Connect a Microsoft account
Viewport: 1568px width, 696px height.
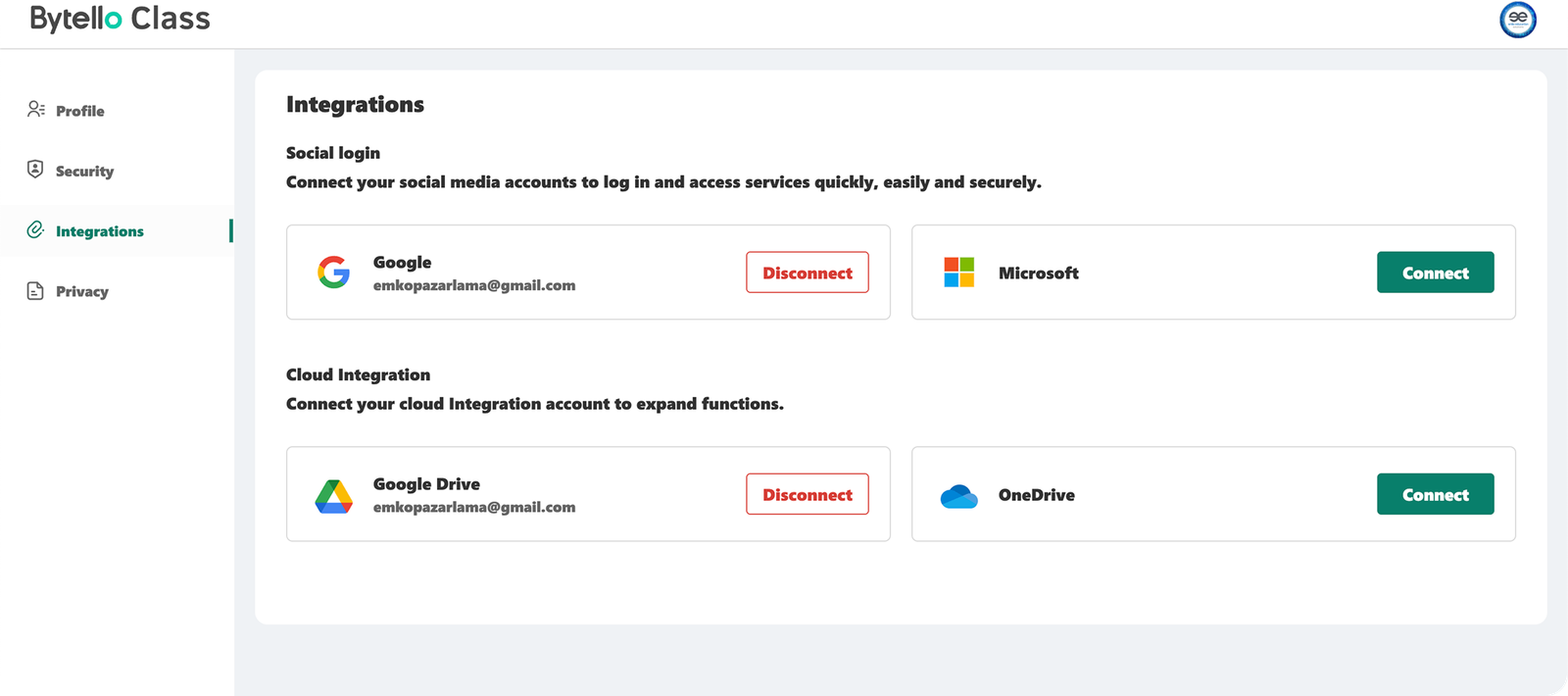1435,273
